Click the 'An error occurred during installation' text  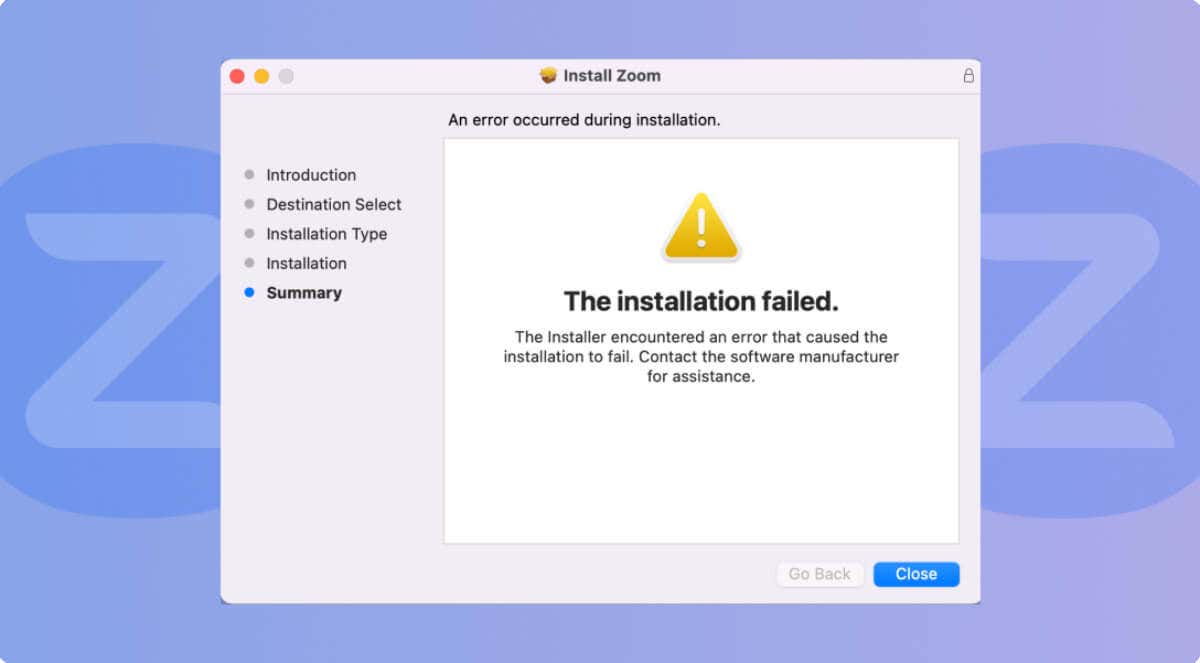point(584,120)
